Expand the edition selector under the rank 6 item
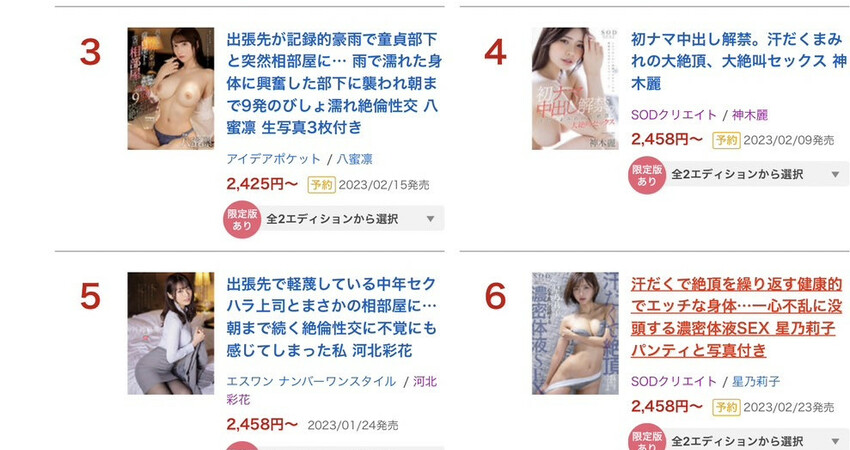850x450 pixels. point(757,440)
